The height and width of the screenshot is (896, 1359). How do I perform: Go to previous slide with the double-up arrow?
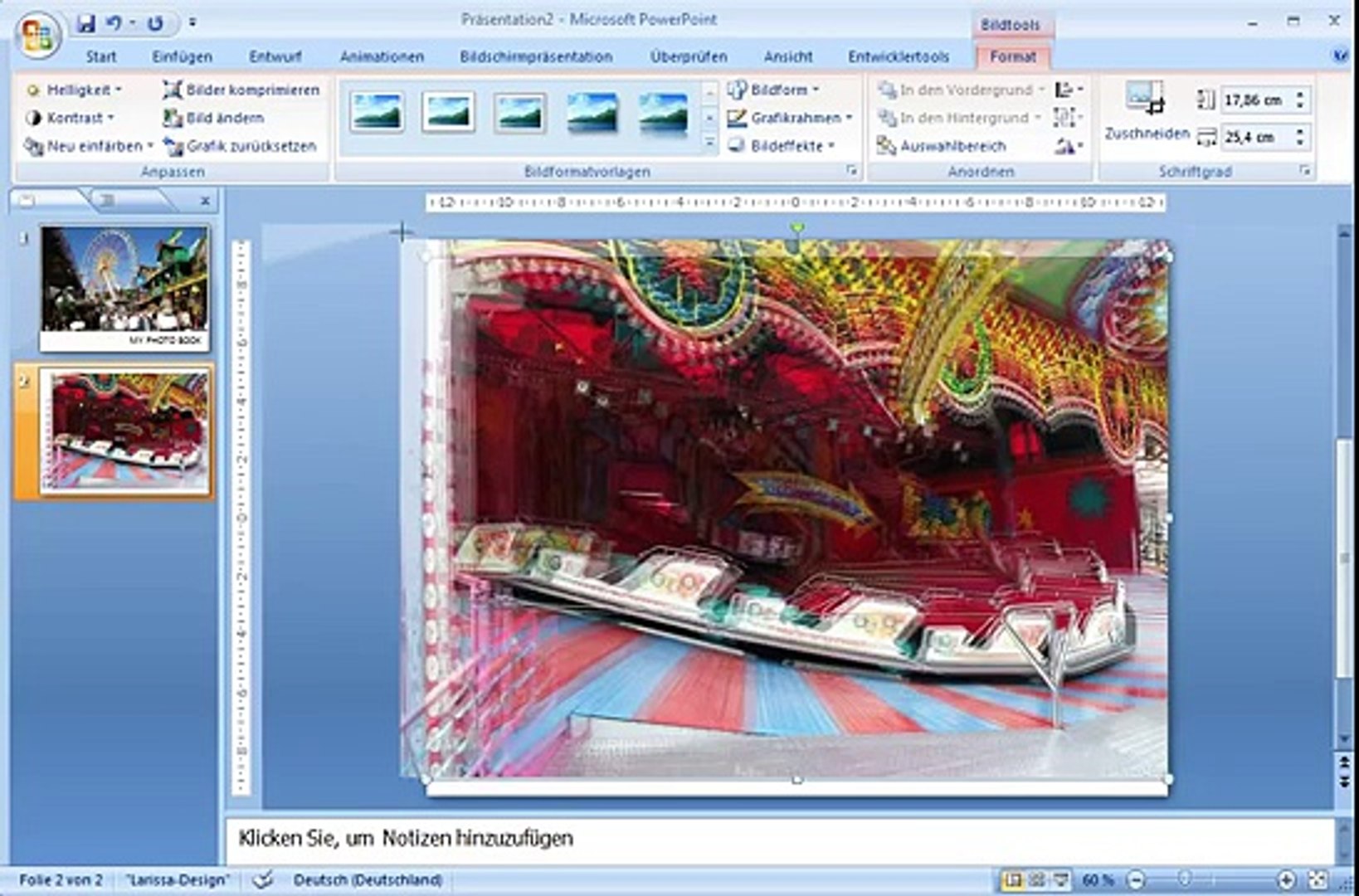pos(1344,761)
